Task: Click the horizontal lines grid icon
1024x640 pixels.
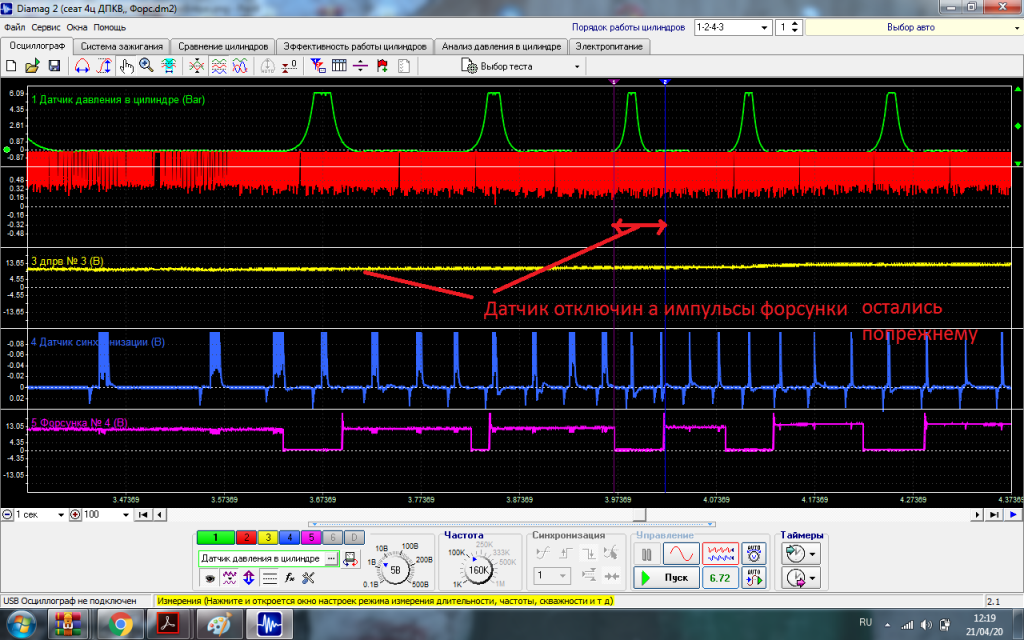Action: [269, 578]
